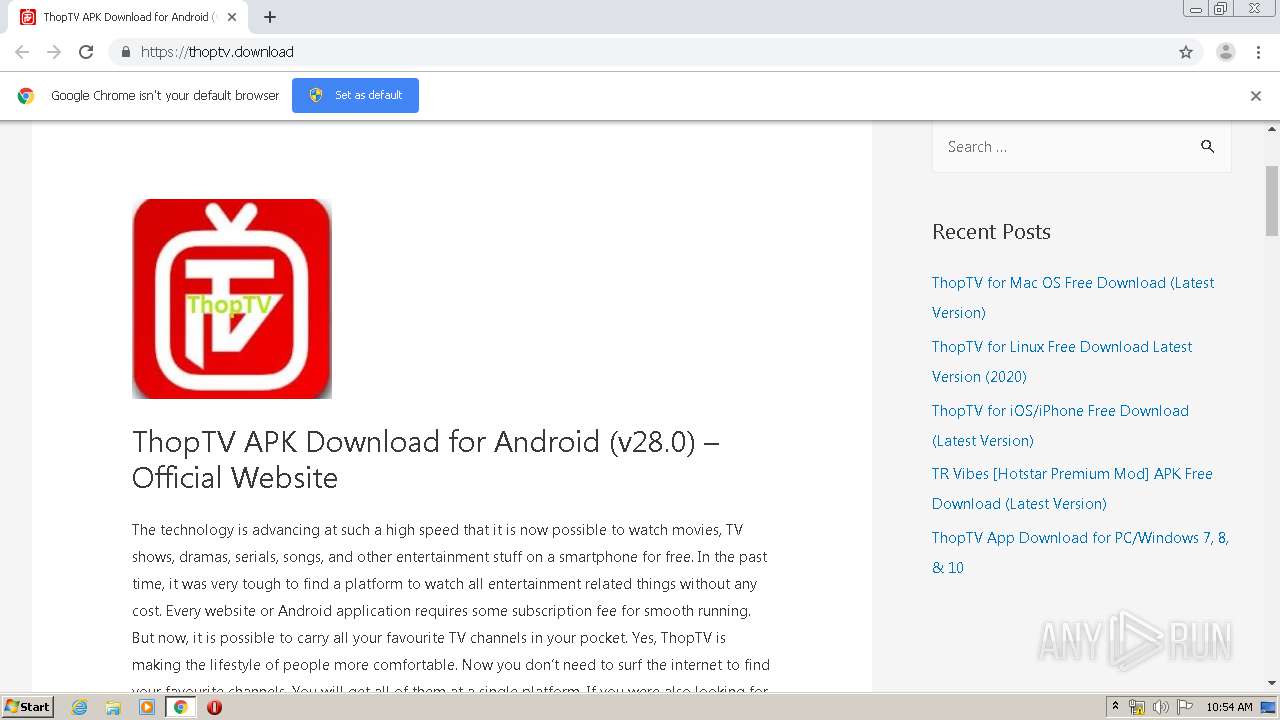Open the Chrome profile avatar
Screen dimensions: 1280x720
[1226, 52]
